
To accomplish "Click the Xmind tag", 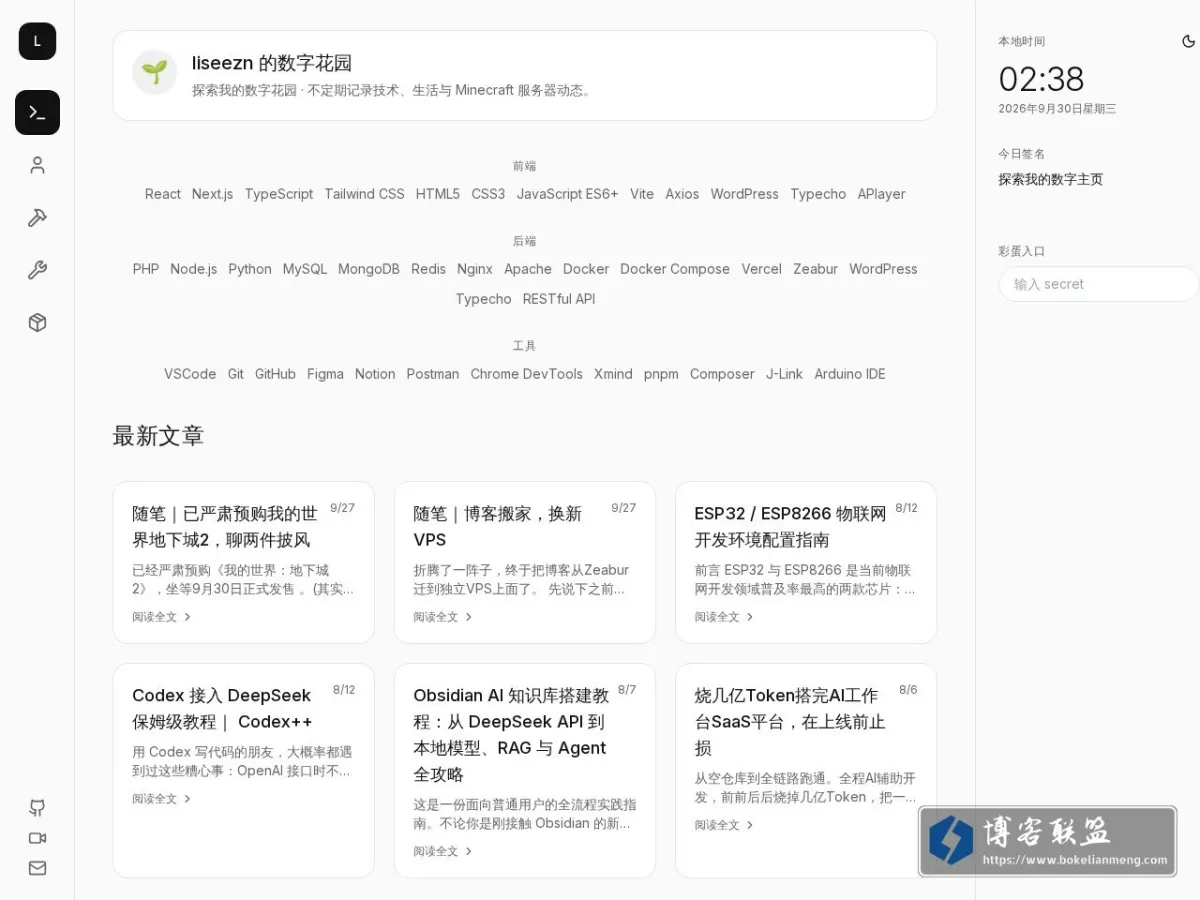I will 613,374.
